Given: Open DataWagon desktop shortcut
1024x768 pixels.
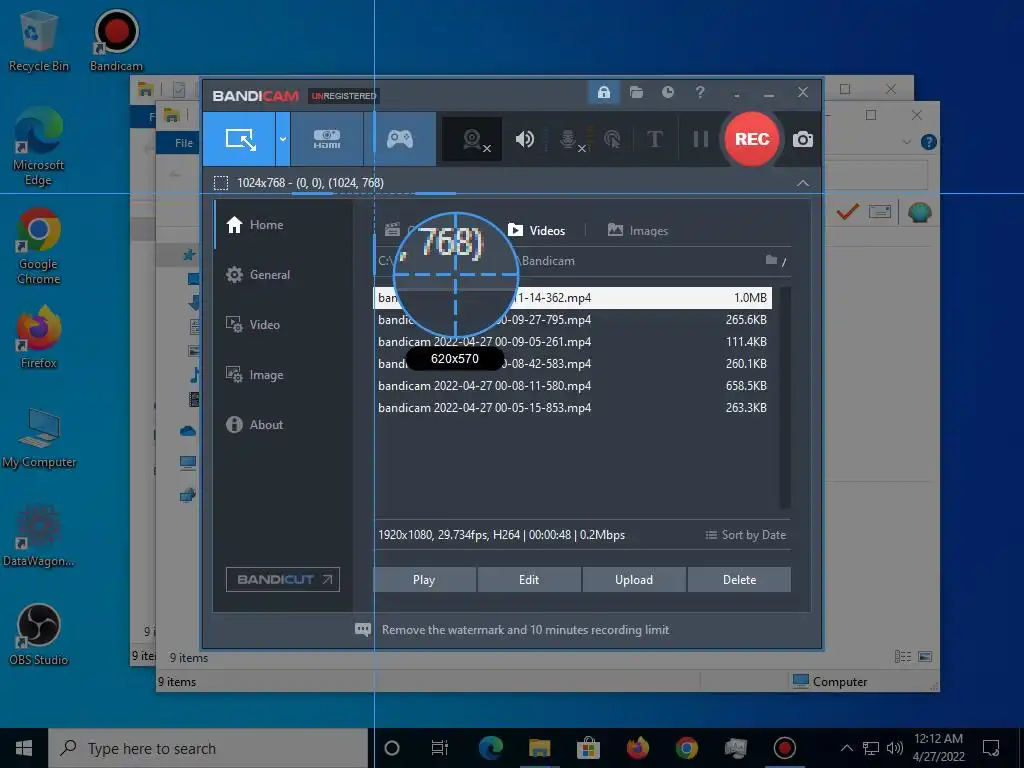Looking at the screenshot, I should [x=39, y=536].
